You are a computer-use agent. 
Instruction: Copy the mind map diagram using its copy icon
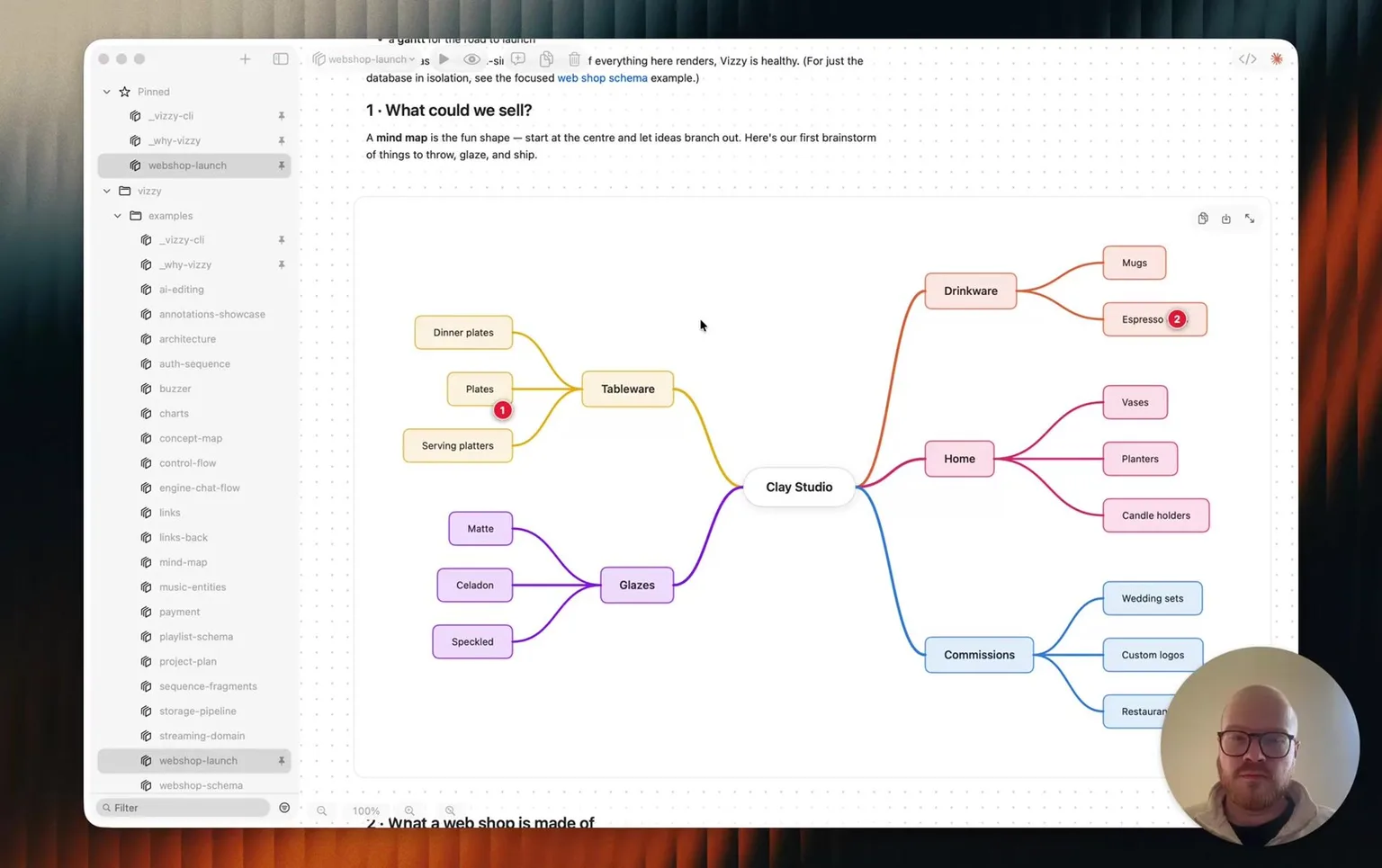point(1203,219)
